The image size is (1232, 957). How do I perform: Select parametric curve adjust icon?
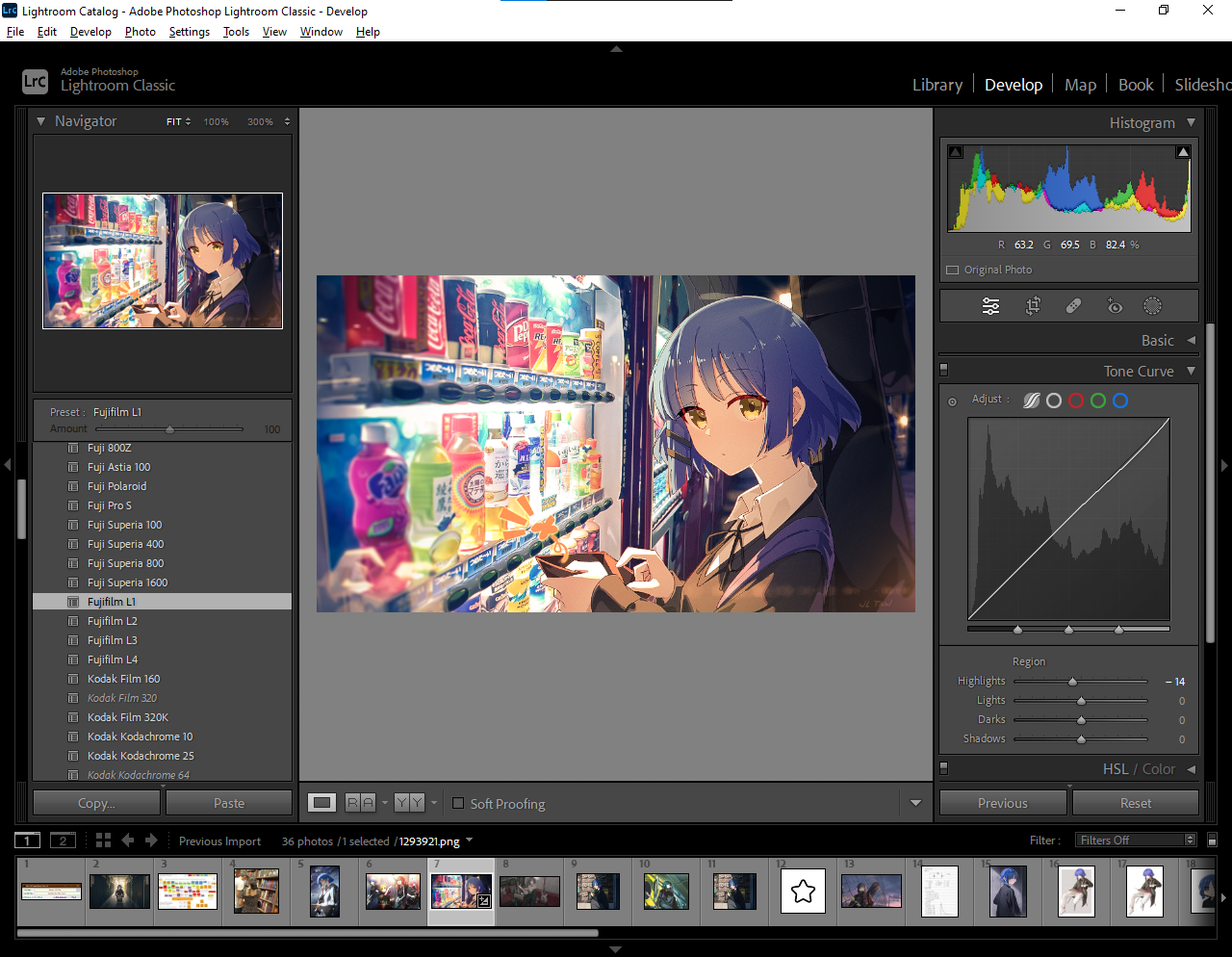coord(1031,401)
